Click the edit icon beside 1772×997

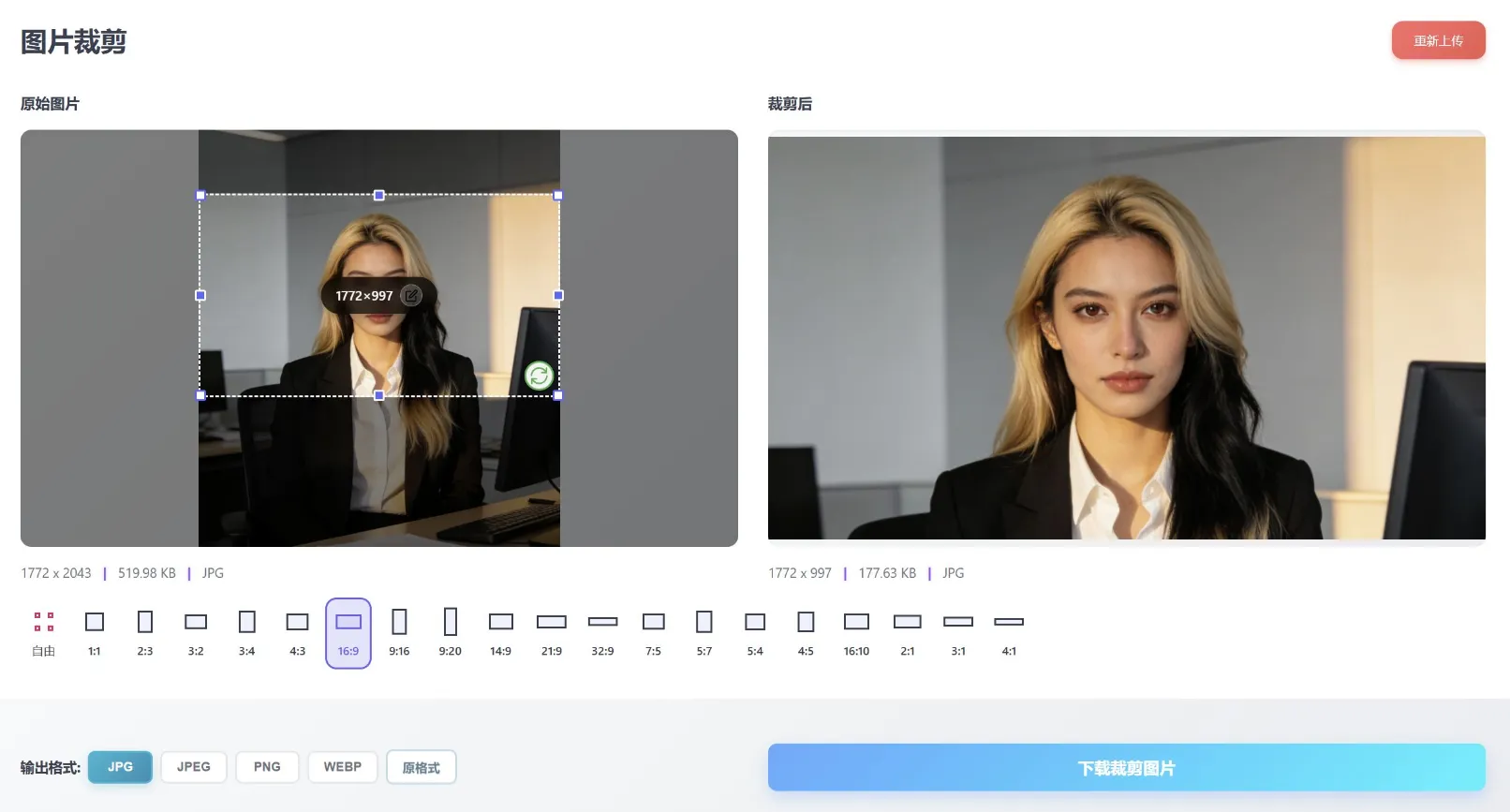[x=411, y=296]
